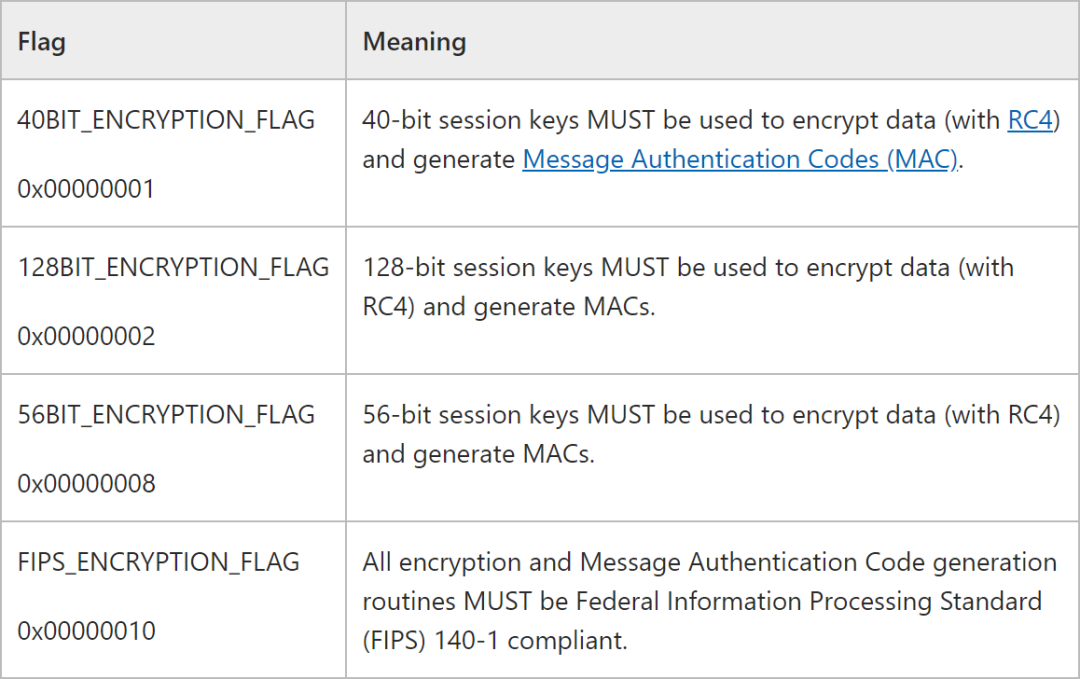Click "and generate MACs." in the 128-bit row
This screenshot has width=1080, height=679.
(508, 307)
